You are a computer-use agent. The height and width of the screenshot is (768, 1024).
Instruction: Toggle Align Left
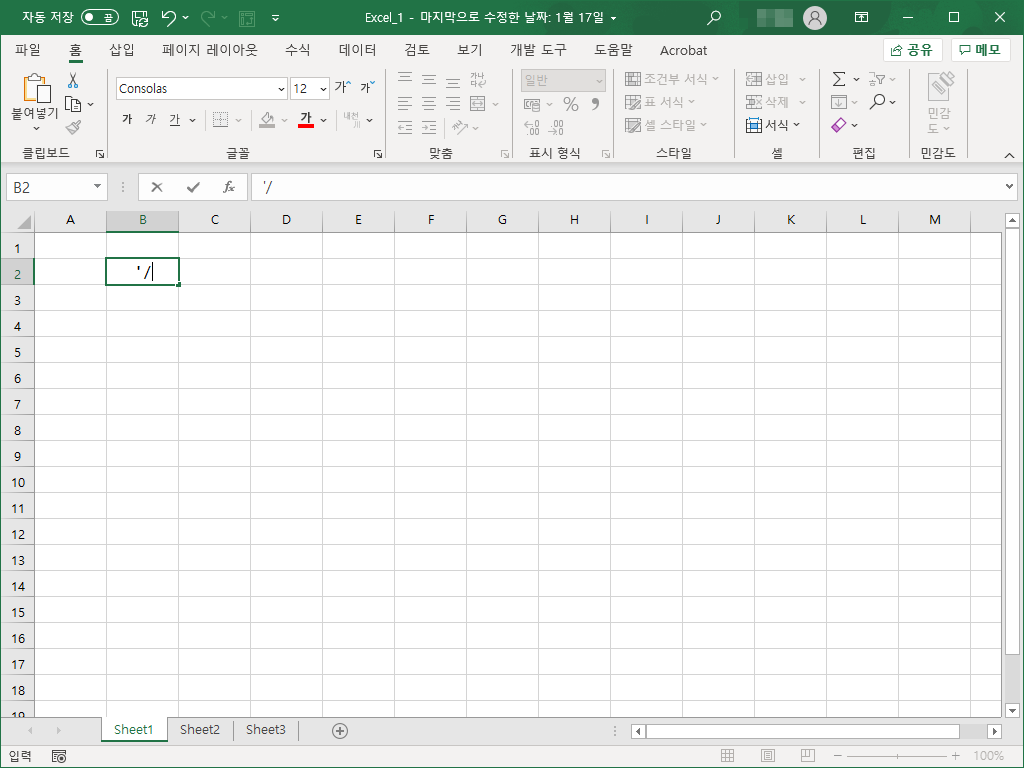405,103
